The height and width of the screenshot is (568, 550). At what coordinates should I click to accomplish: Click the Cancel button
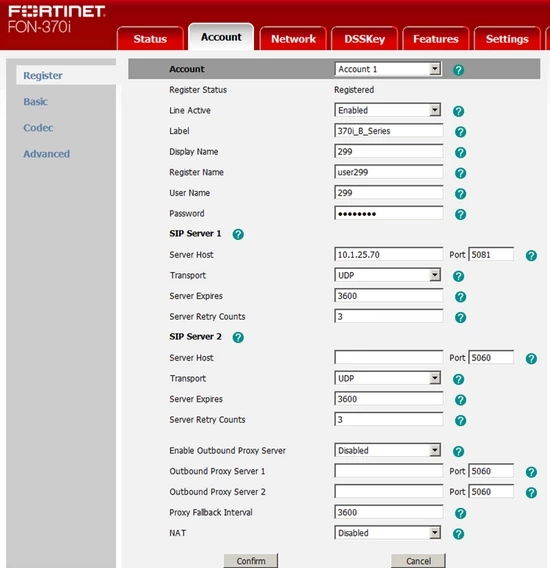coord(418,561)
